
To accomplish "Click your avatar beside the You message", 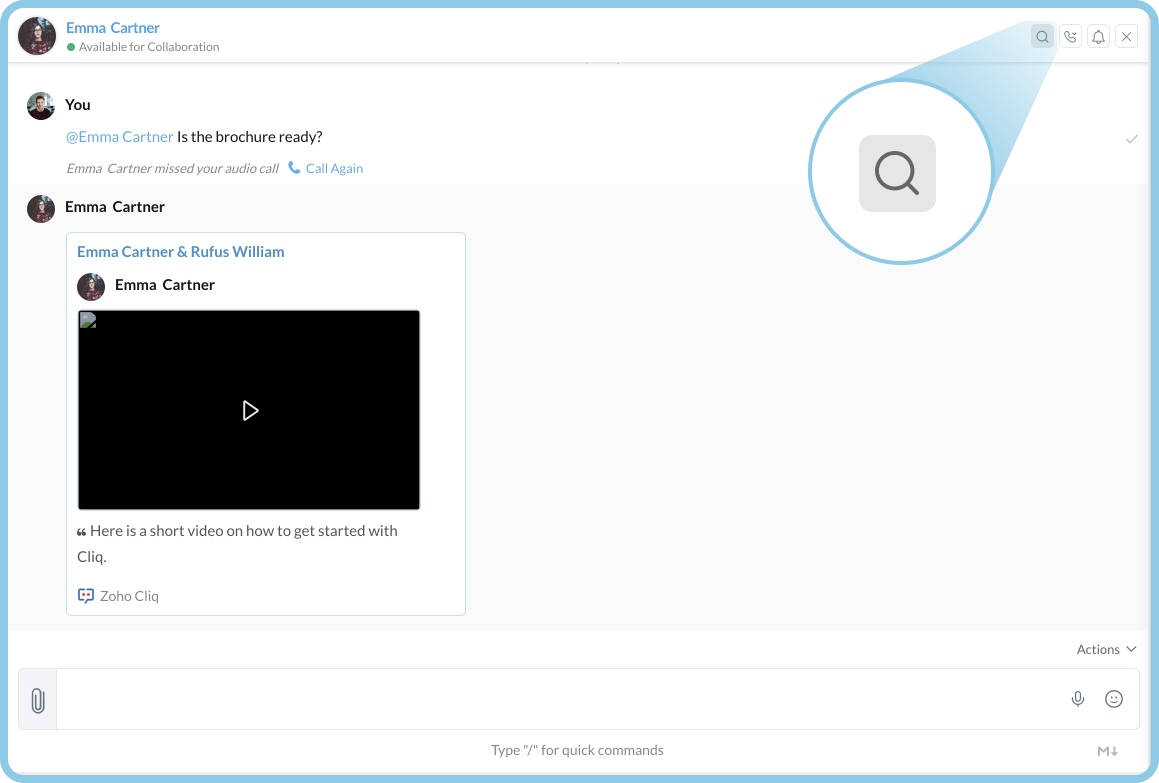I will click(x=41, y=106).
